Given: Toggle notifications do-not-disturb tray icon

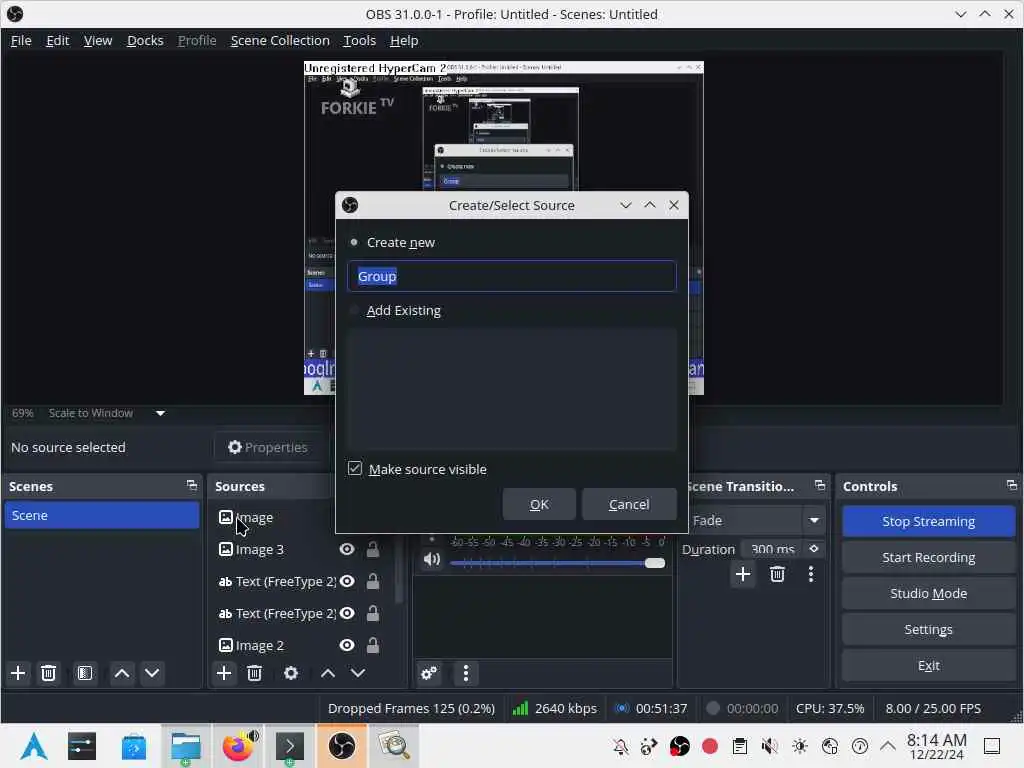Looking at the screenshot, I should tap(620, 746).
